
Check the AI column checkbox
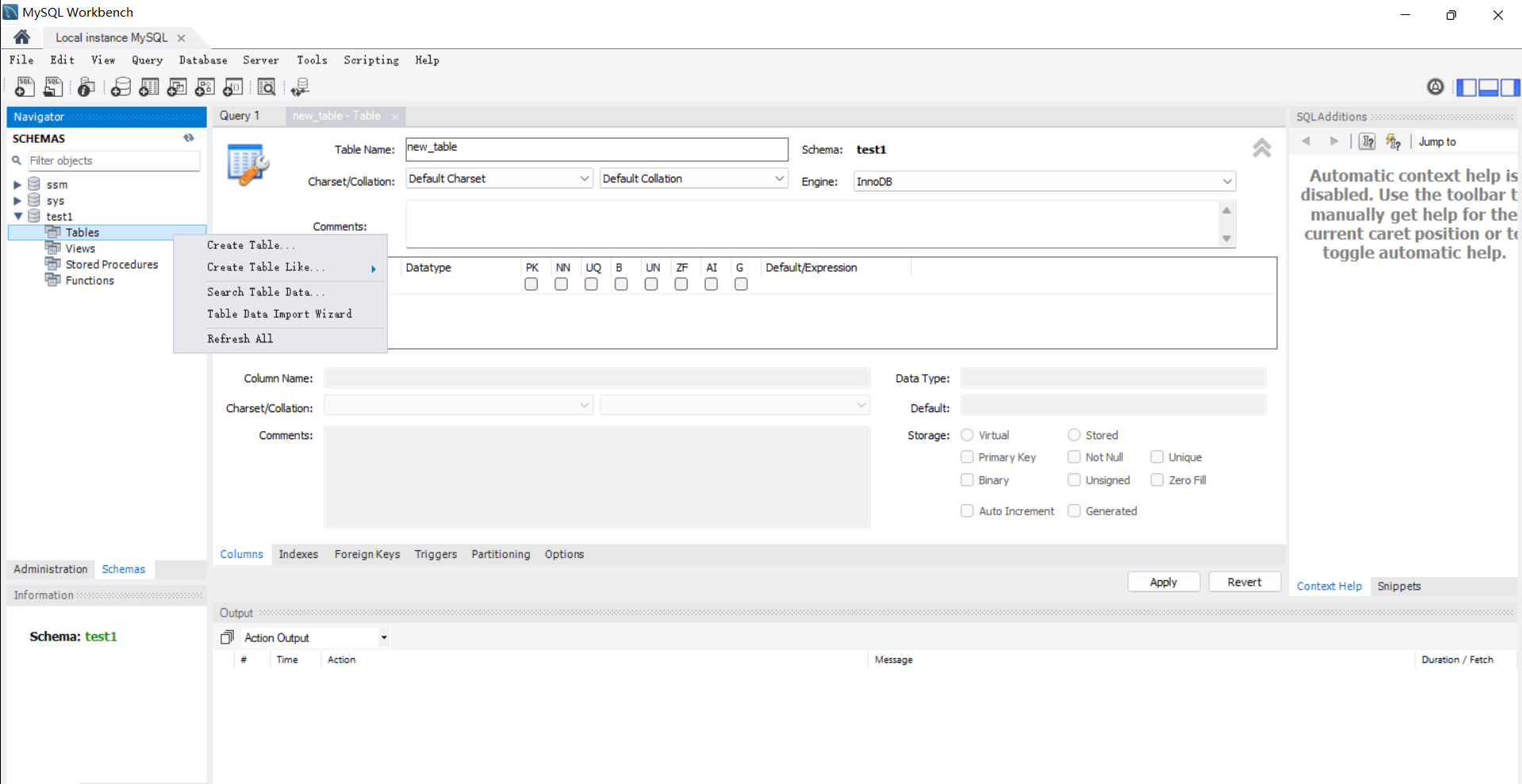(x=711, y=284)
